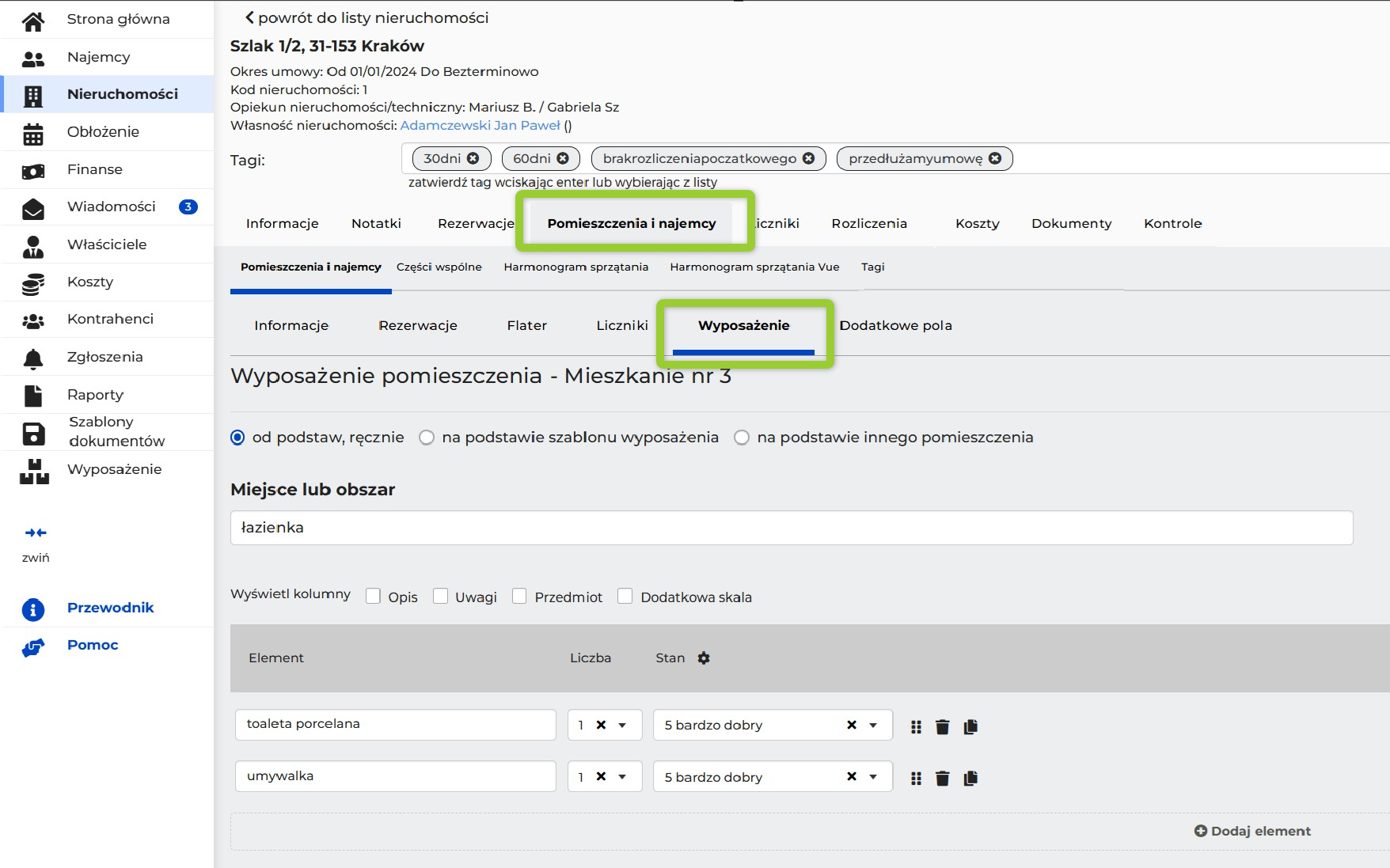Screen dimensions: 1390x868
Task: Open the Najemcy people icon
Action: 33,59
